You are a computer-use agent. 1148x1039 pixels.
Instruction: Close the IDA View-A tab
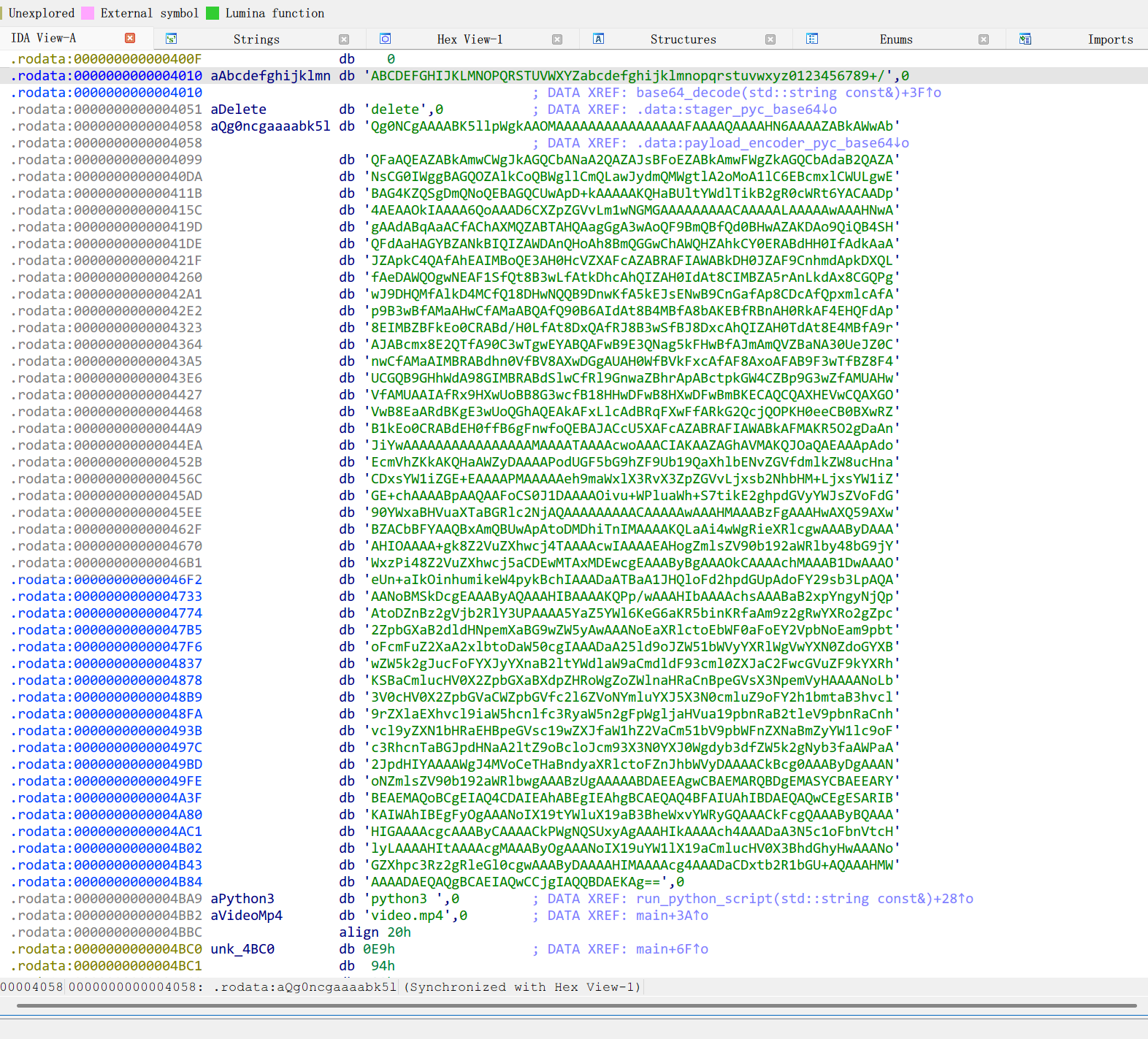click(130, 38)
